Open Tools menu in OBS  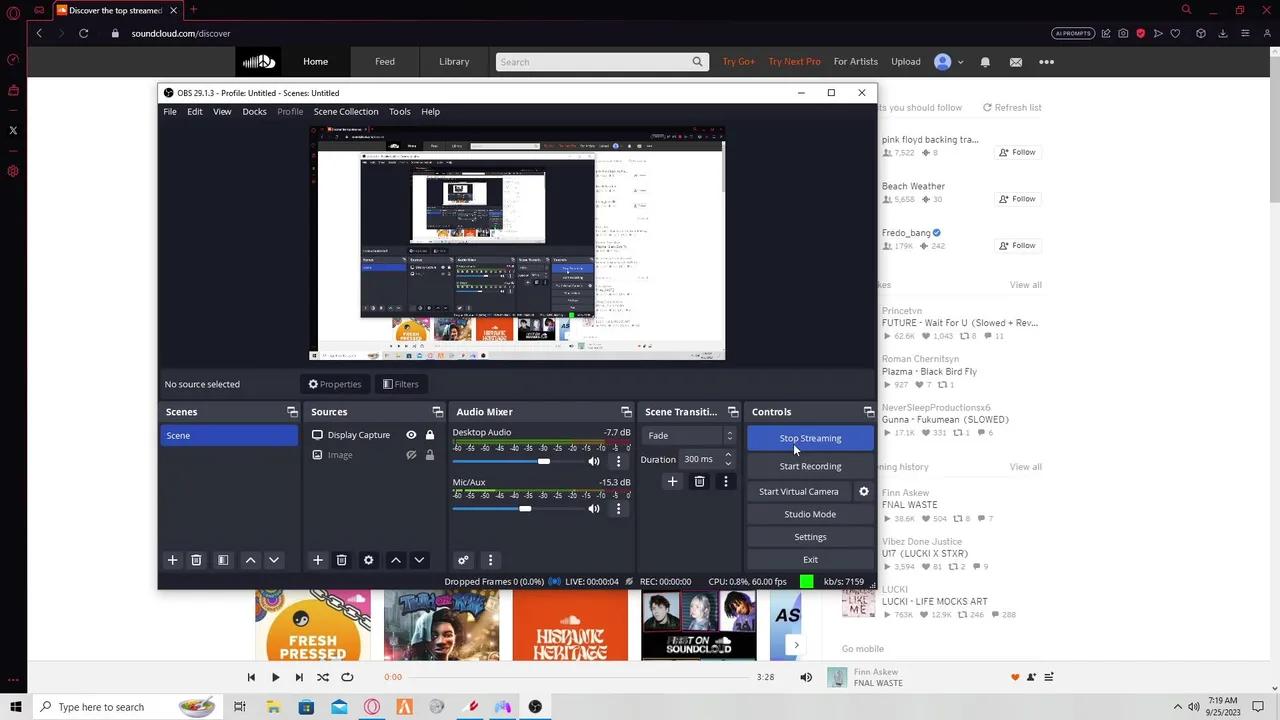pos(400,111)
